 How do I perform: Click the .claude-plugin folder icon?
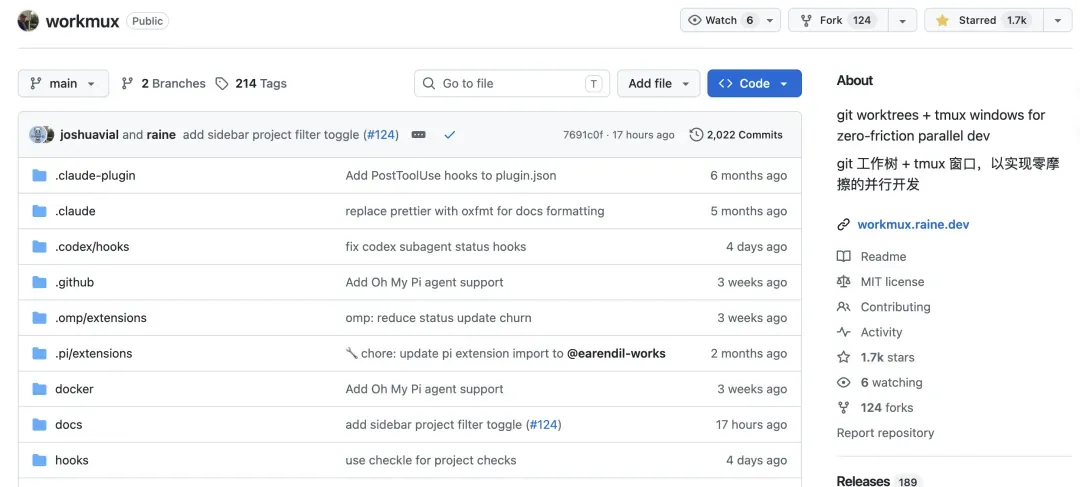pyautogui.click(x=39, y=176)
